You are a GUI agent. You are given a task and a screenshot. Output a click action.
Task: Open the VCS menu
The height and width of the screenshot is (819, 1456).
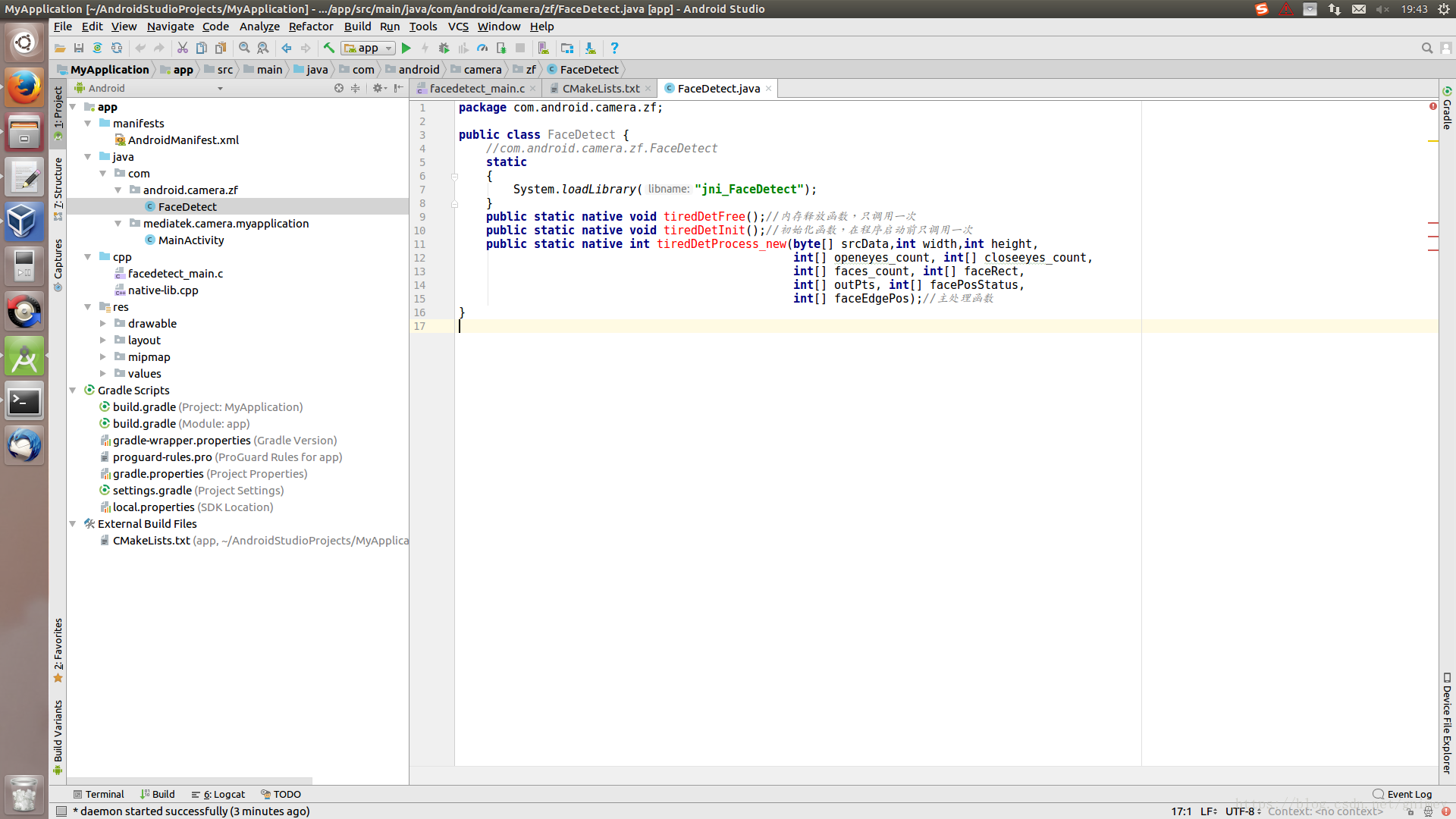(458, 27)
